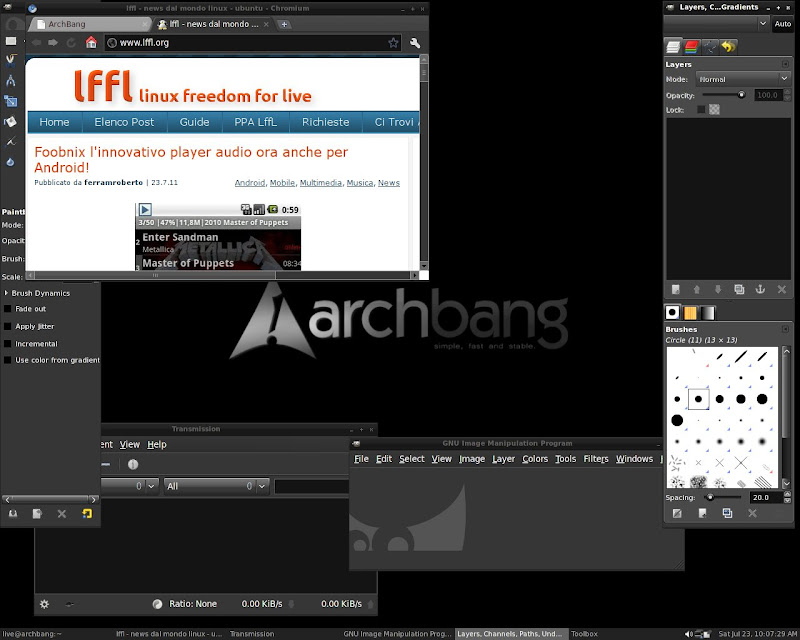Open the Brushes panel configure menu button

pos(786,329)
